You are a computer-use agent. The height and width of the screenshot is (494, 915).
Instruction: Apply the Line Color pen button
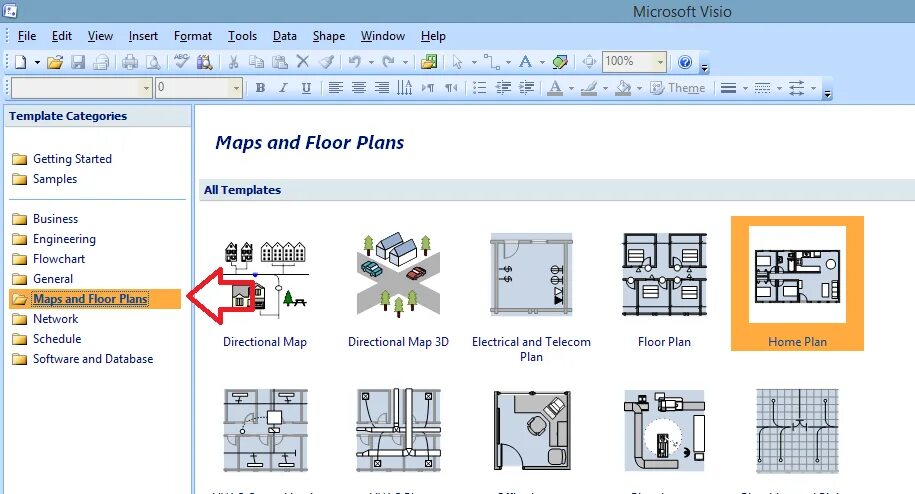589,88
